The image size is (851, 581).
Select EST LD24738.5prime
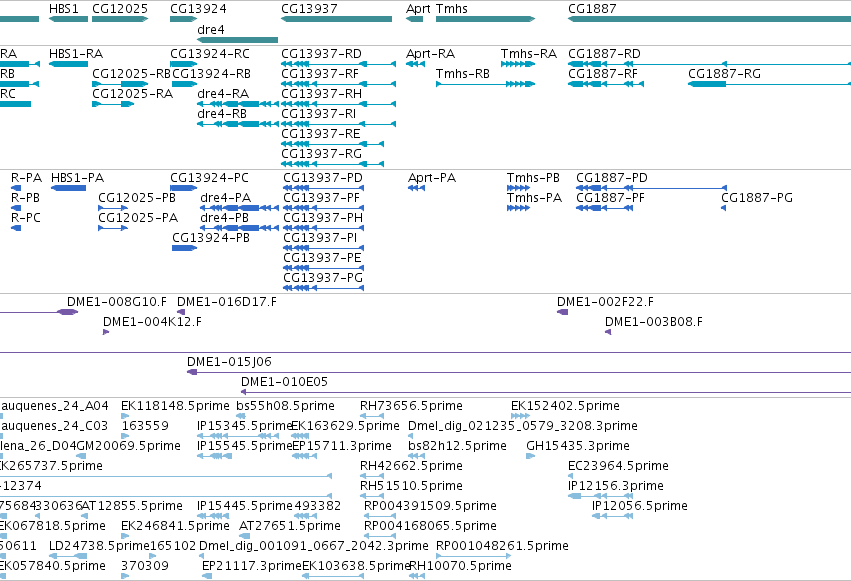click(68, 556)
